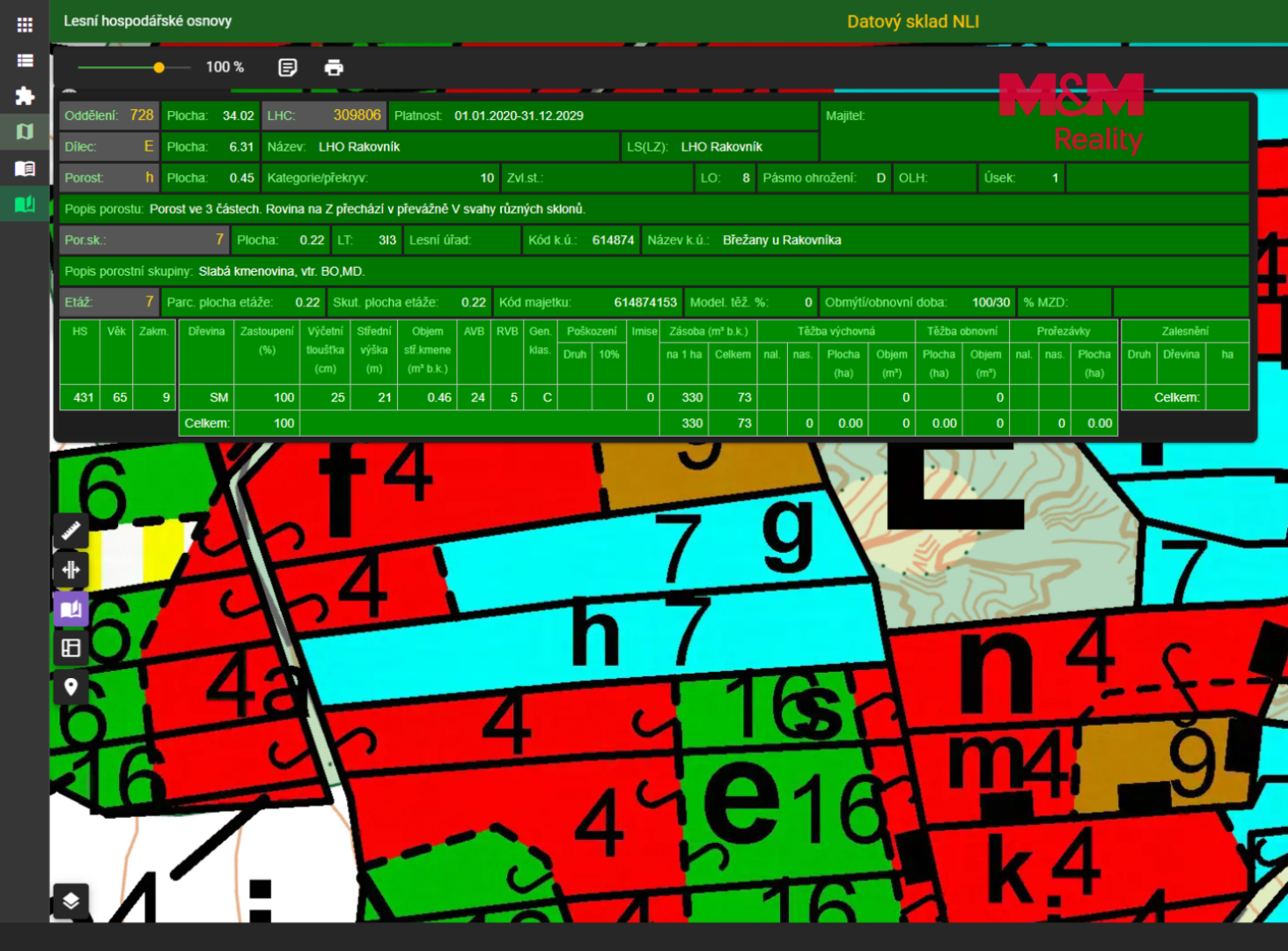Open the puzzle piece extensions icon
The image size is (1288, 951).
pos(25,96)
